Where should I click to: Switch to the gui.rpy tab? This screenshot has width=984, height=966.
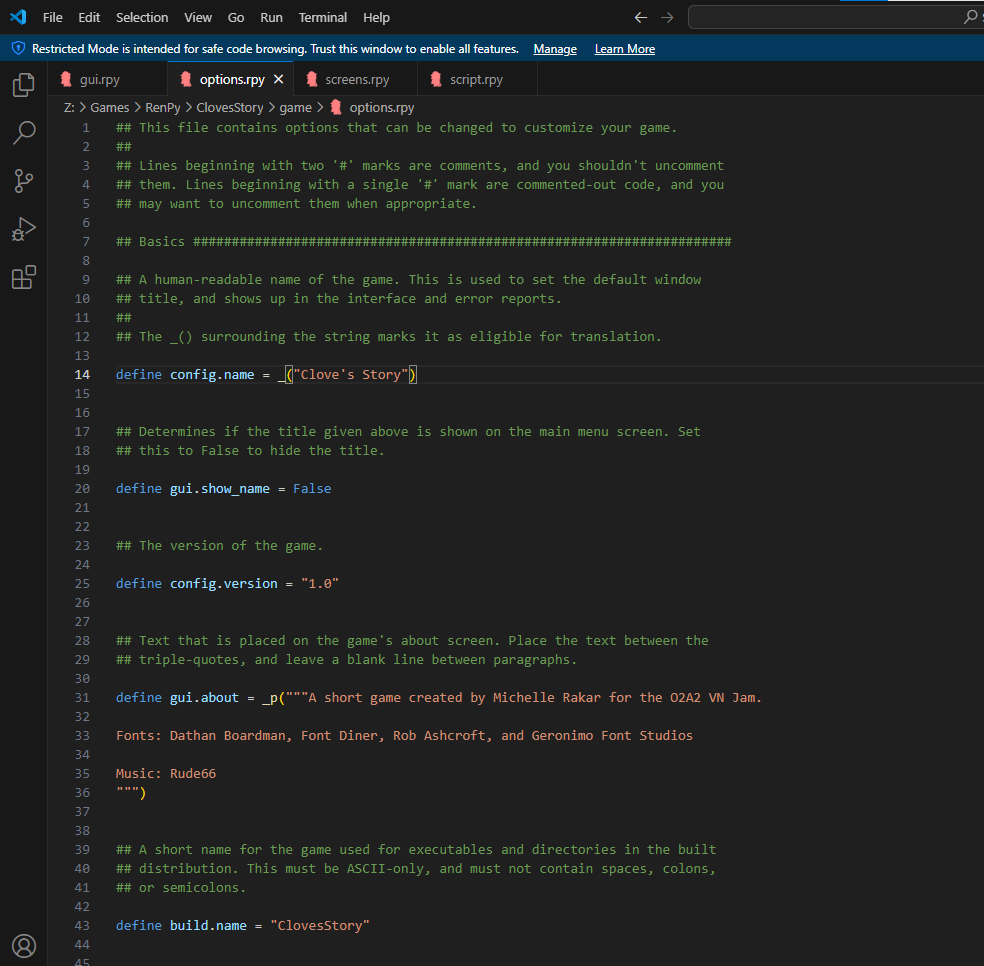click(x=108, y=79)
